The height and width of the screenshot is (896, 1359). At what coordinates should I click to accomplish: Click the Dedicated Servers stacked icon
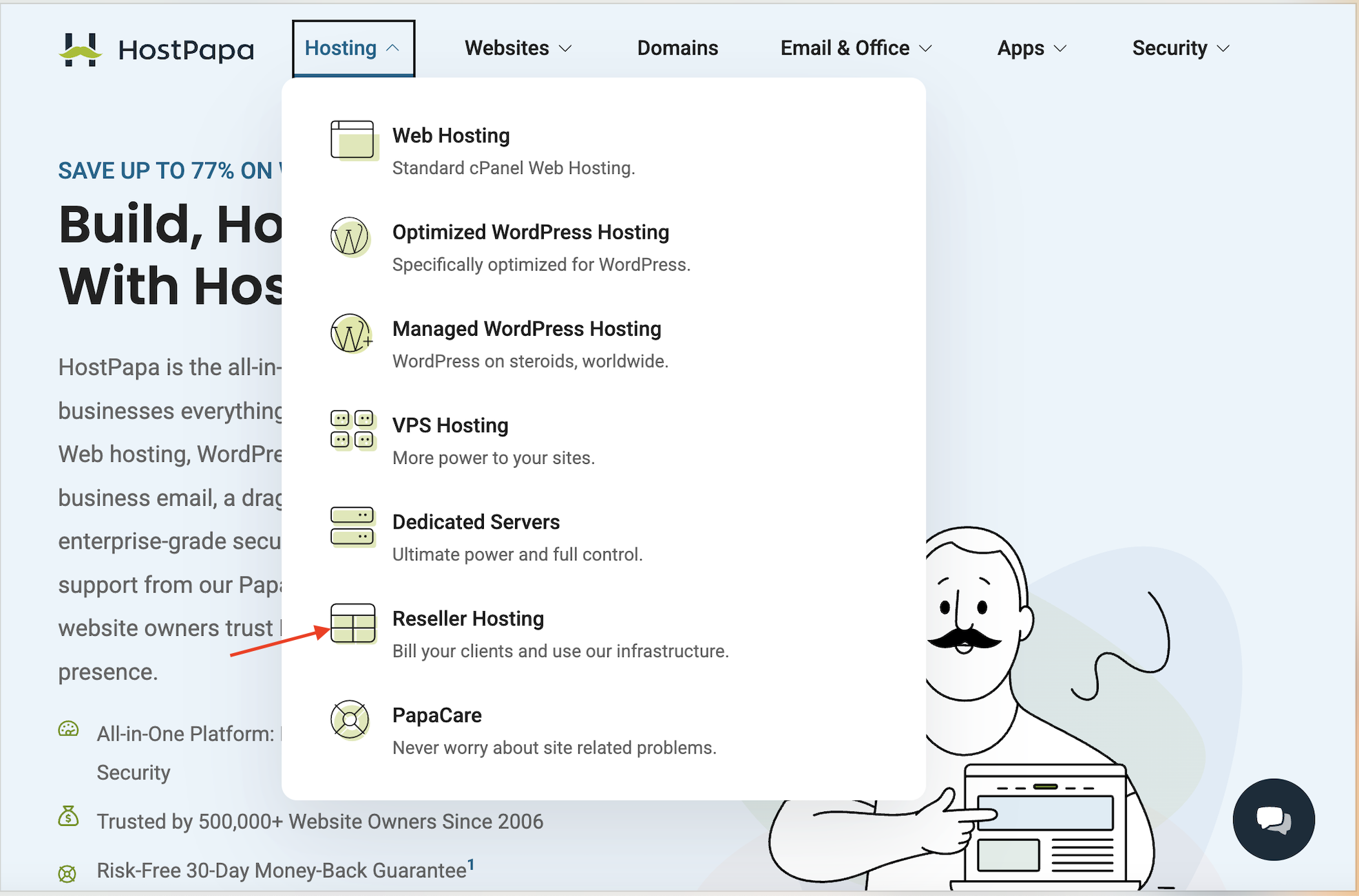(353, 526)
